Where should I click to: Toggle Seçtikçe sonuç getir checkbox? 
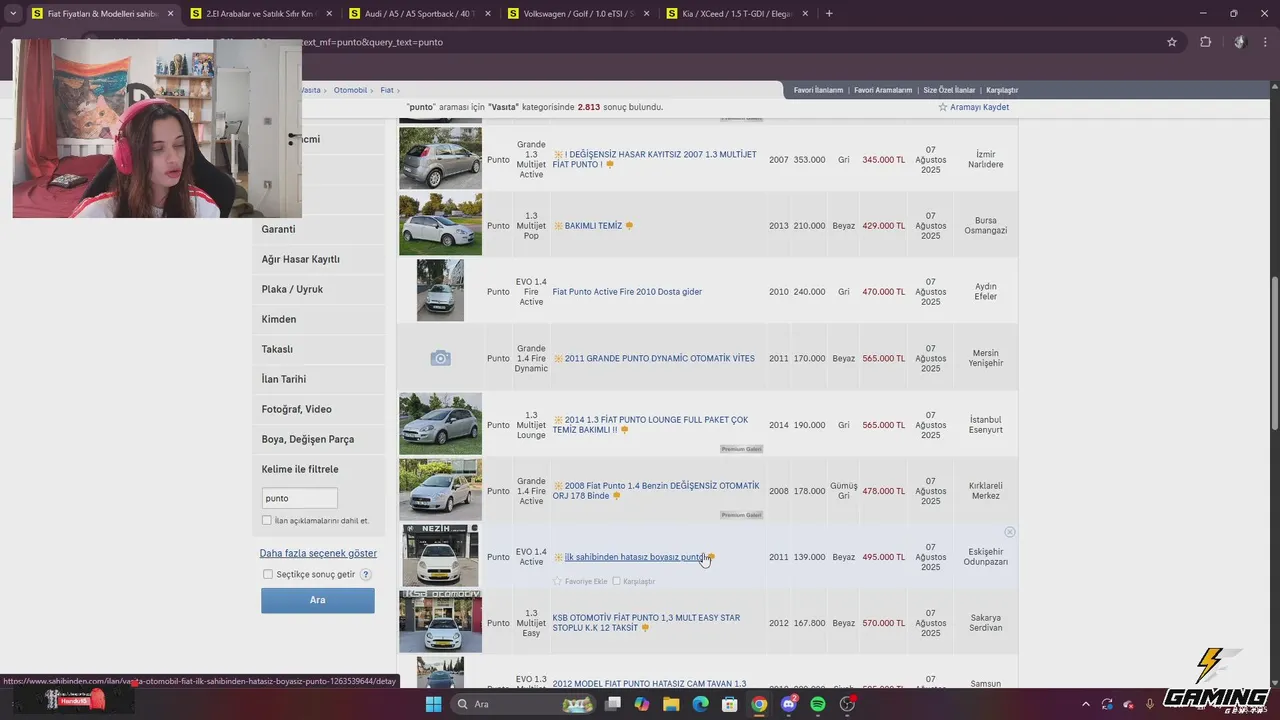coord(268,574)
